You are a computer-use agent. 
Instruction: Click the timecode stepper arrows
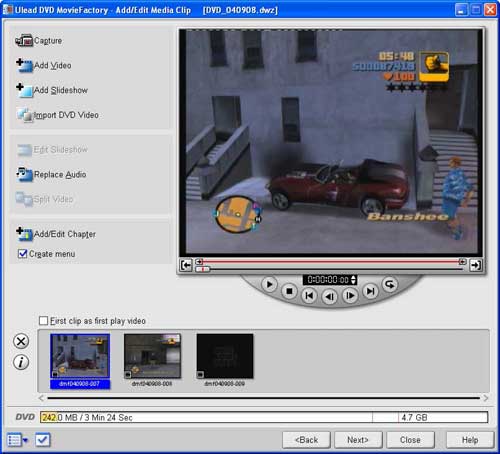[353, 280]
